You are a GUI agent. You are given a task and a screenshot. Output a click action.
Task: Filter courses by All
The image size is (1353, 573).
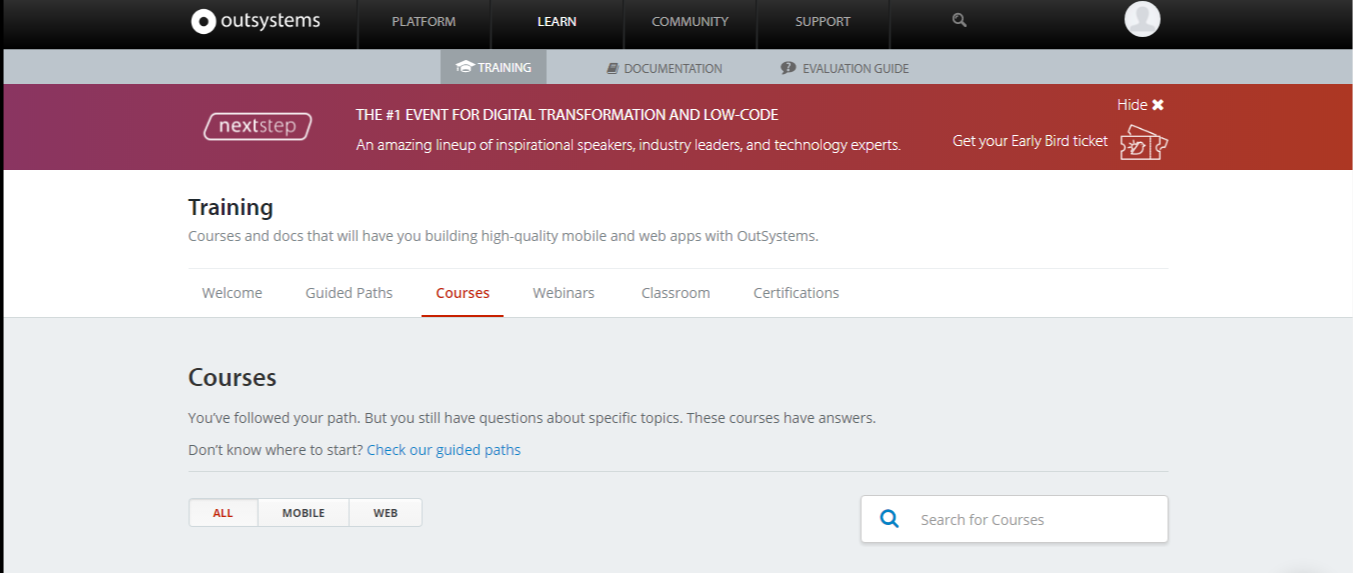click(223, 513)
